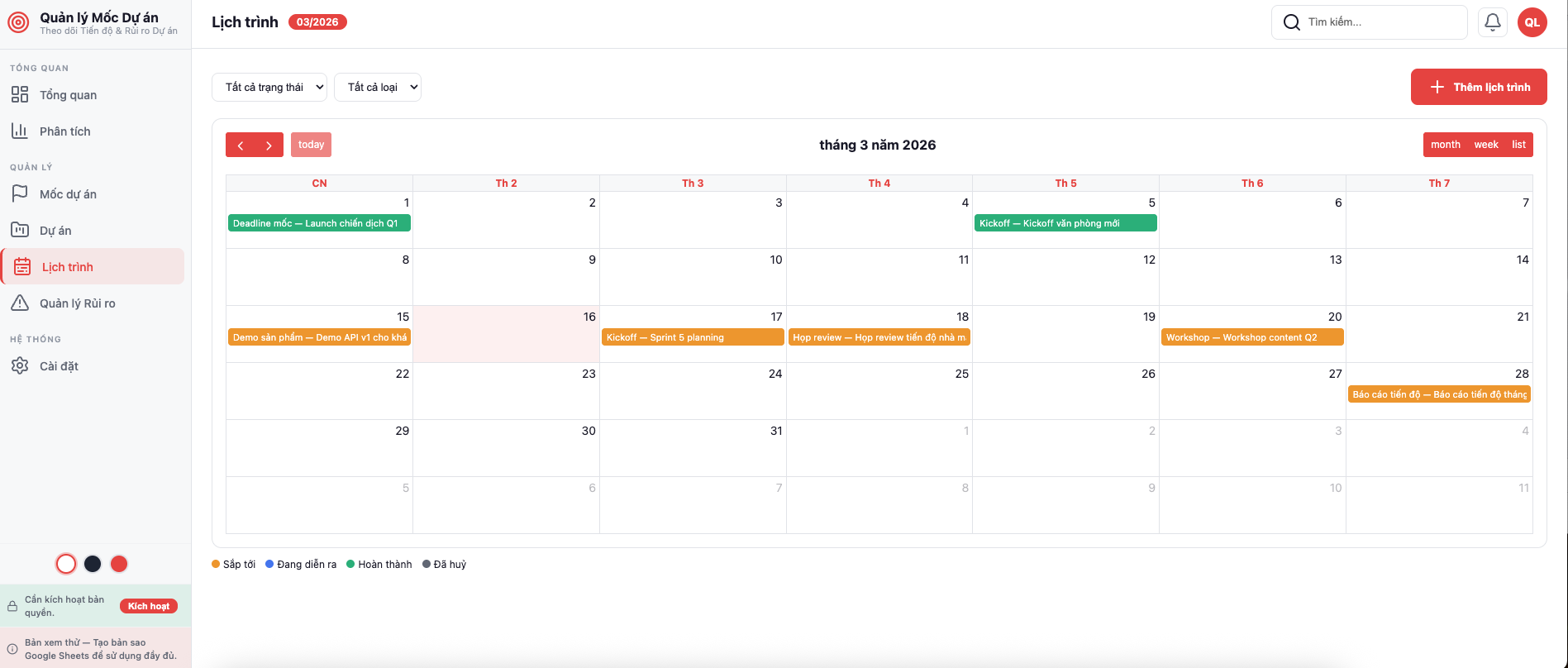Select the white theme color swatch

(x=66, y=564)
